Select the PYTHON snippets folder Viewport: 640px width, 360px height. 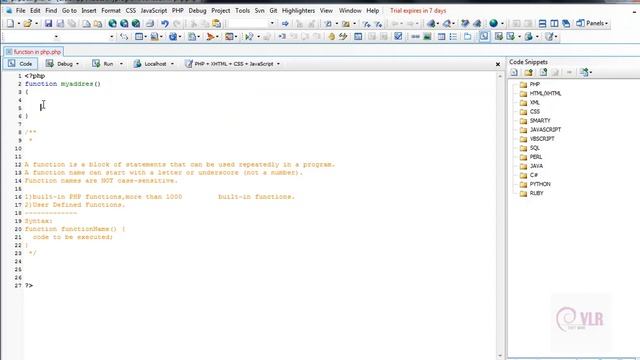pos(535,184)
